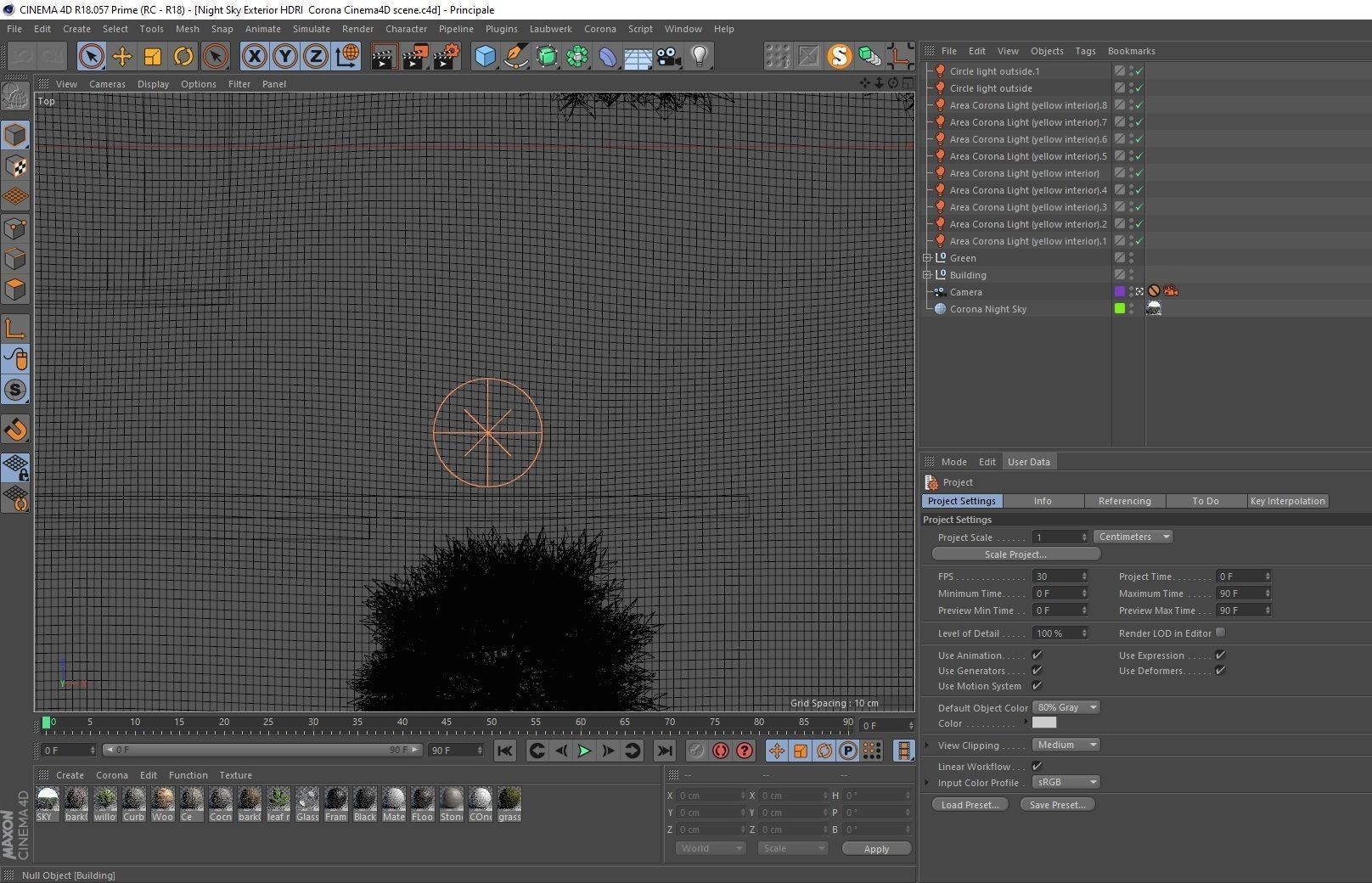Viewport: 1372px width, 883px height.
Task: Enable Render LOD in Editor checkbox
Action: point(1220,633)
